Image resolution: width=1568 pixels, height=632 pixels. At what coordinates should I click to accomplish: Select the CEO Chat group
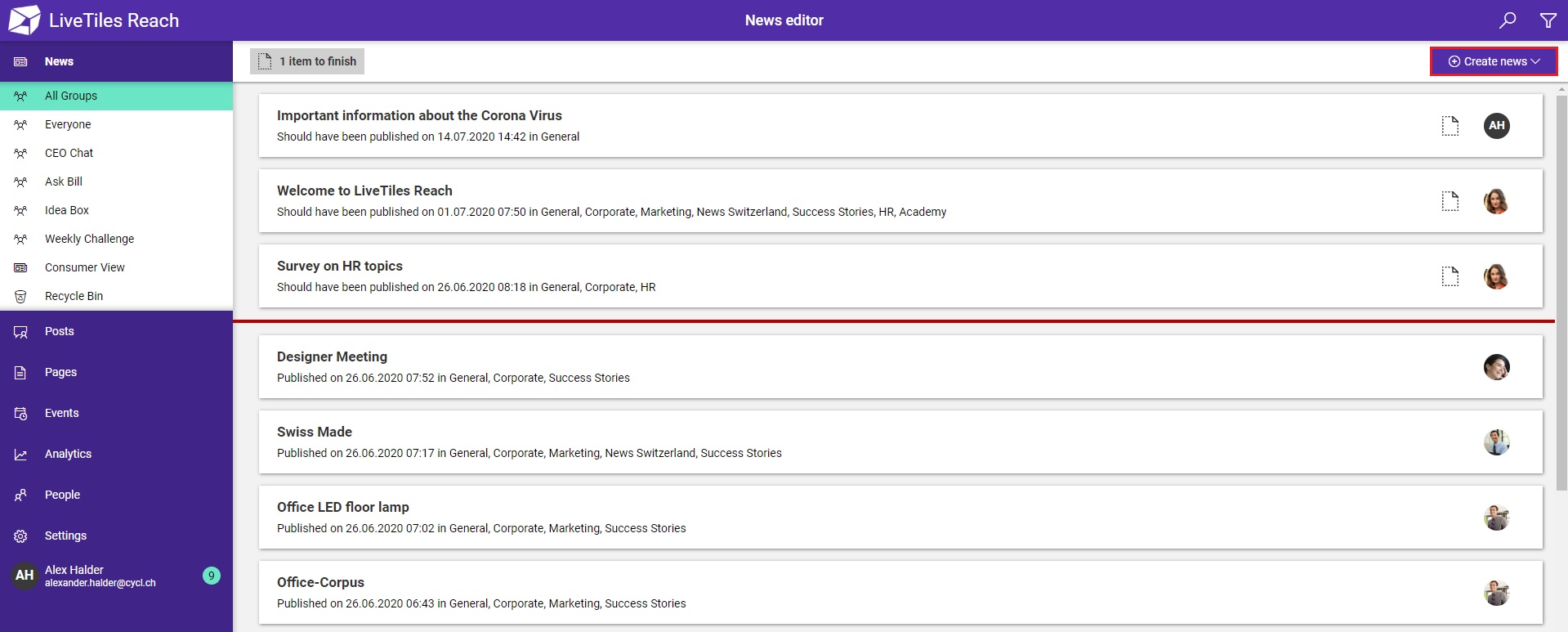[116, 153]
